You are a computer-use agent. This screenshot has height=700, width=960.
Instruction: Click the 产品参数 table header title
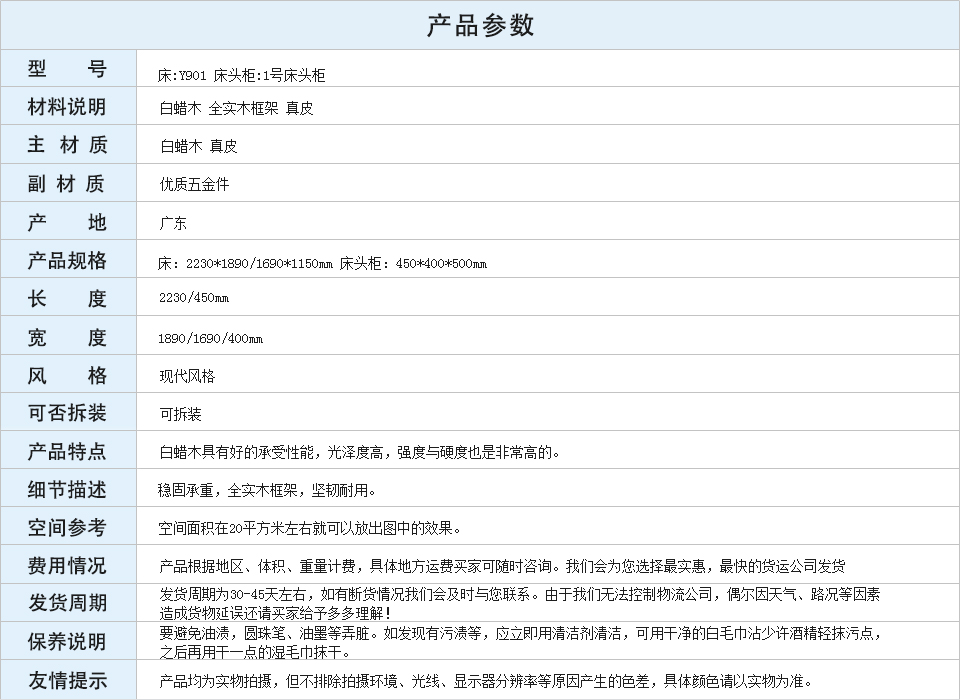click(480, 25)
